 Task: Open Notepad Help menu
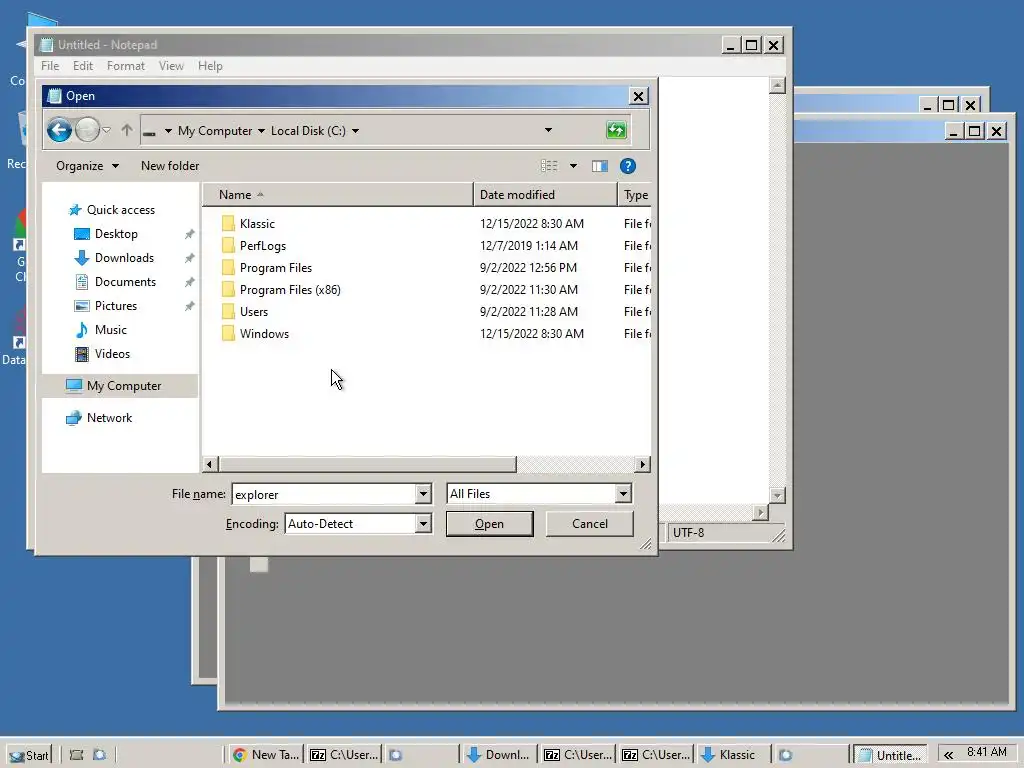(210, 66)
